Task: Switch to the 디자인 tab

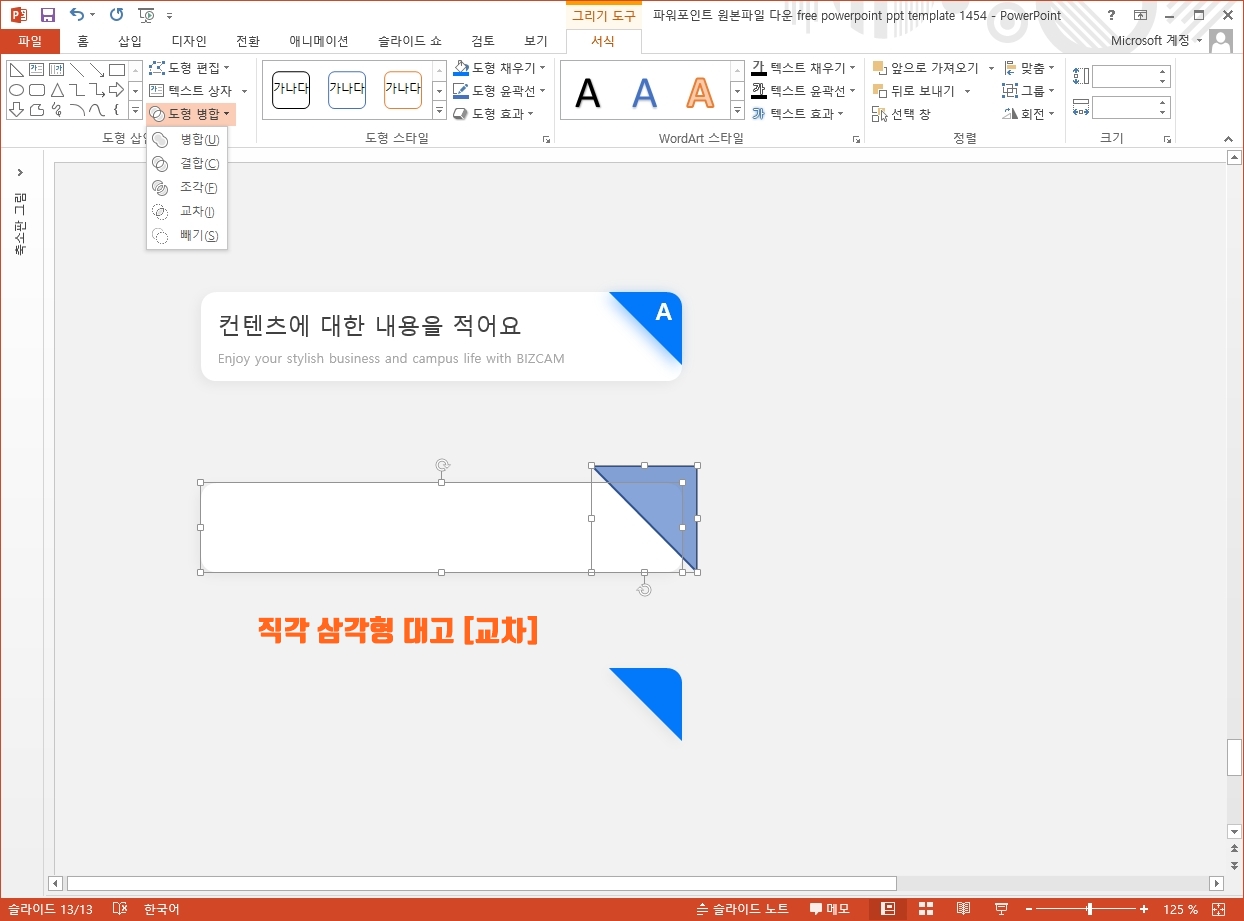Action: click(189, 41)
